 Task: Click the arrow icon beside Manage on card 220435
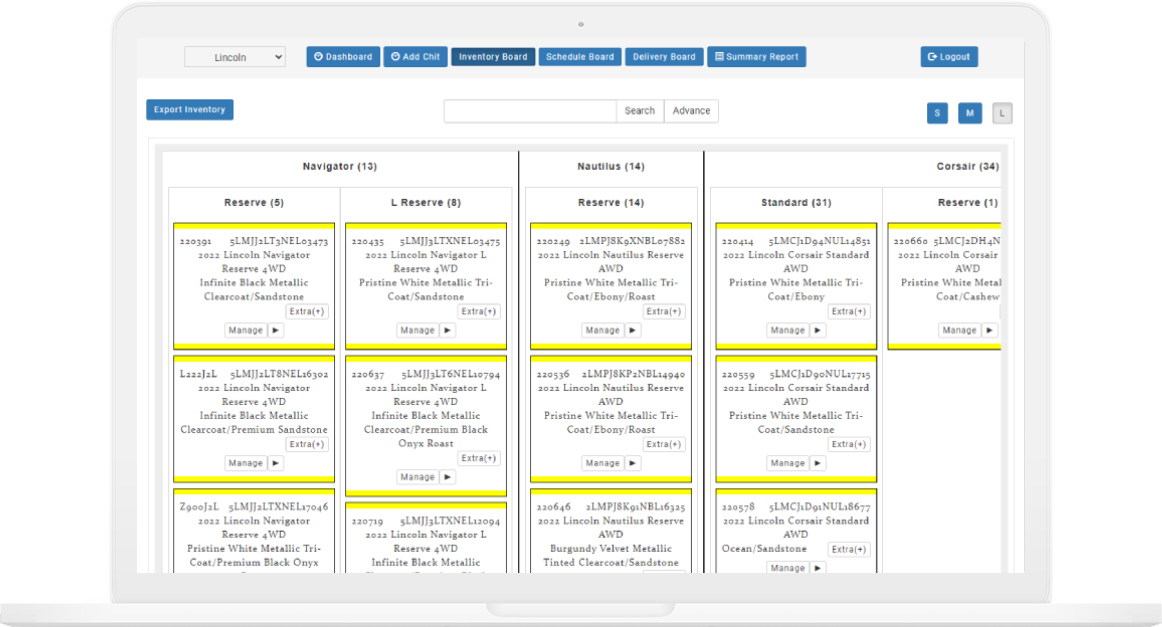pos(447,330)
